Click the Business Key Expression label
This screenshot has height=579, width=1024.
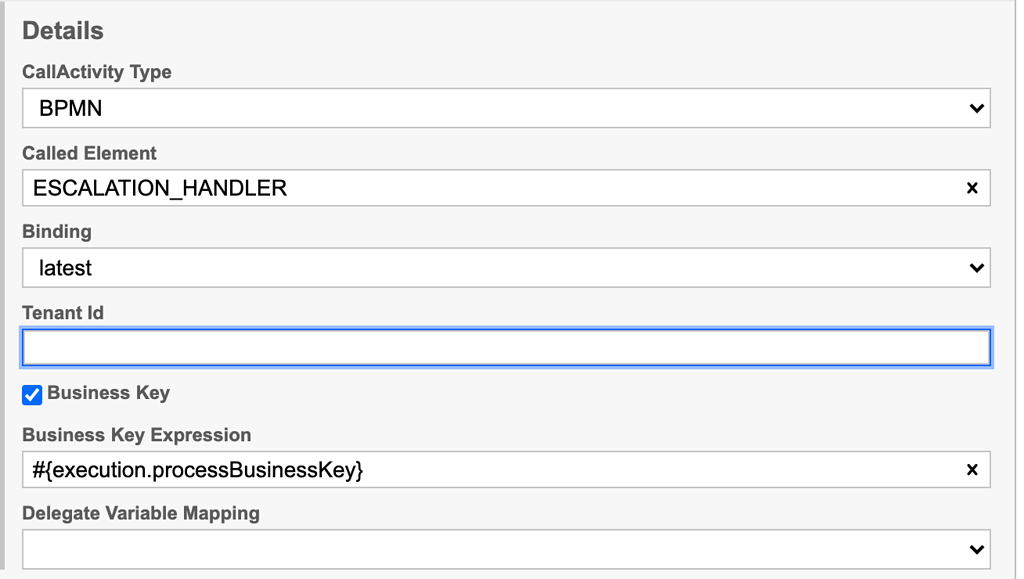[x=137, y=435]
